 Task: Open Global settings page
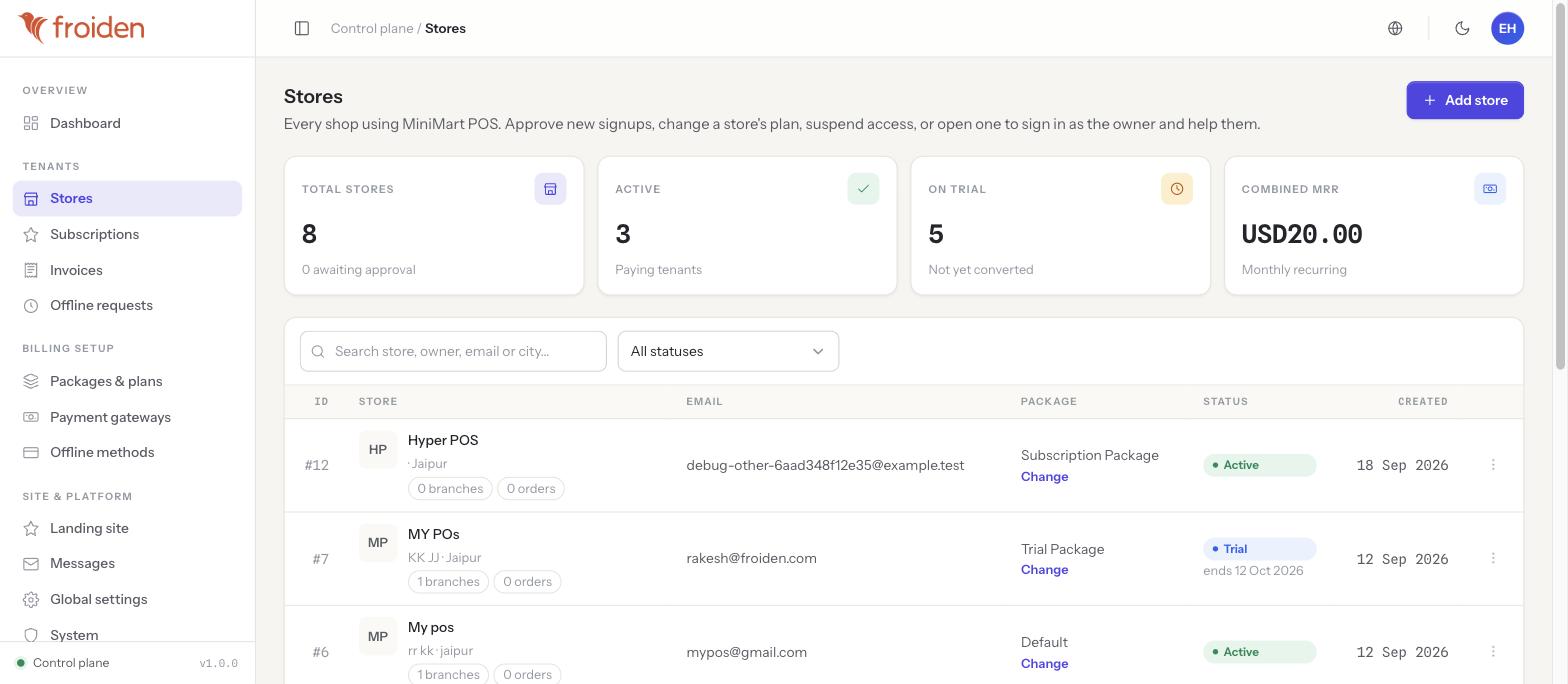tap(127, 599)
